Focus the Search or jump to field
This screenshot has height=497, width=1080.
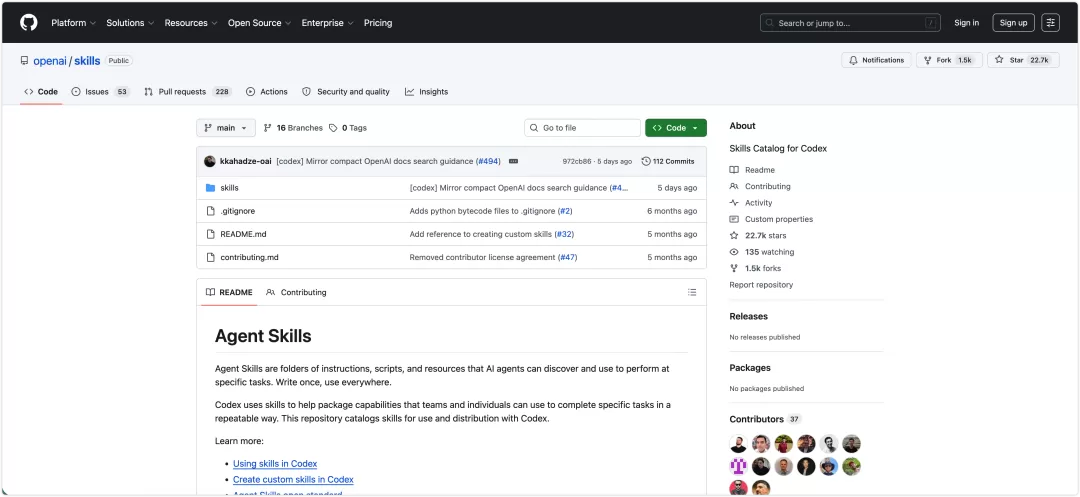pos(851,23)
